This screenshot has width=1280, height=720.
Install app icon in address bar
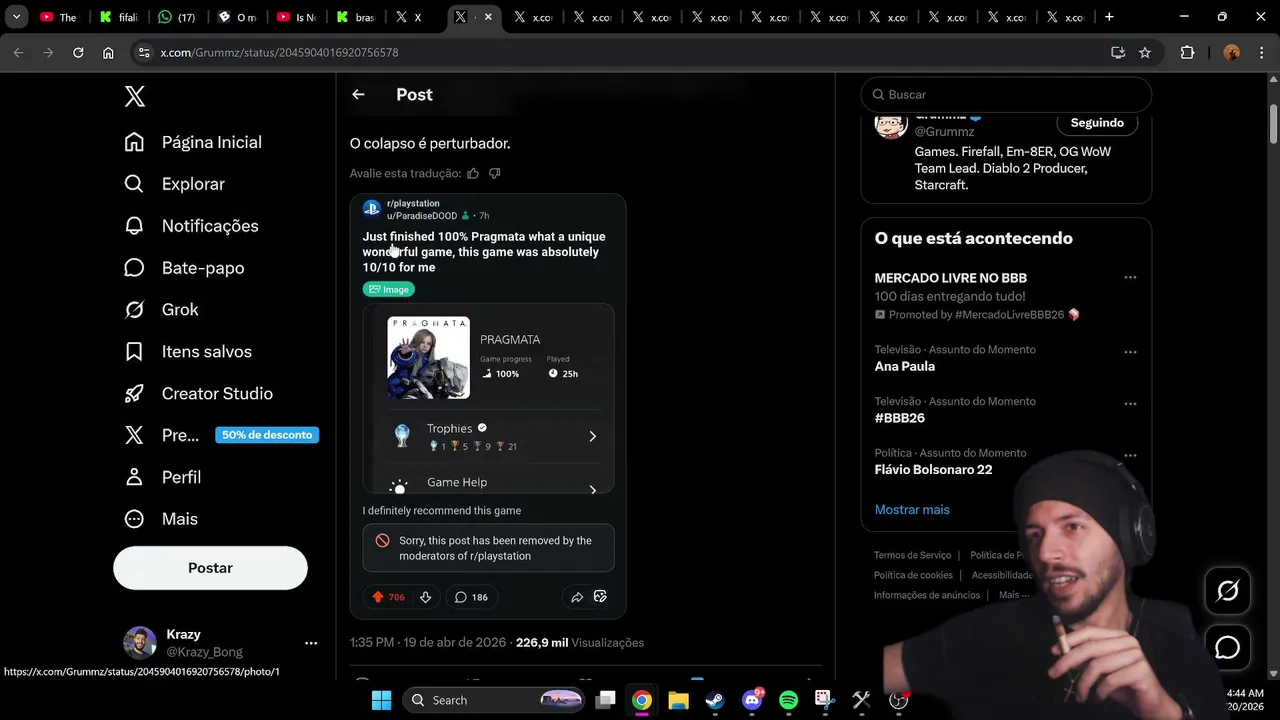pyautogui.click(x=1118, y=52)
